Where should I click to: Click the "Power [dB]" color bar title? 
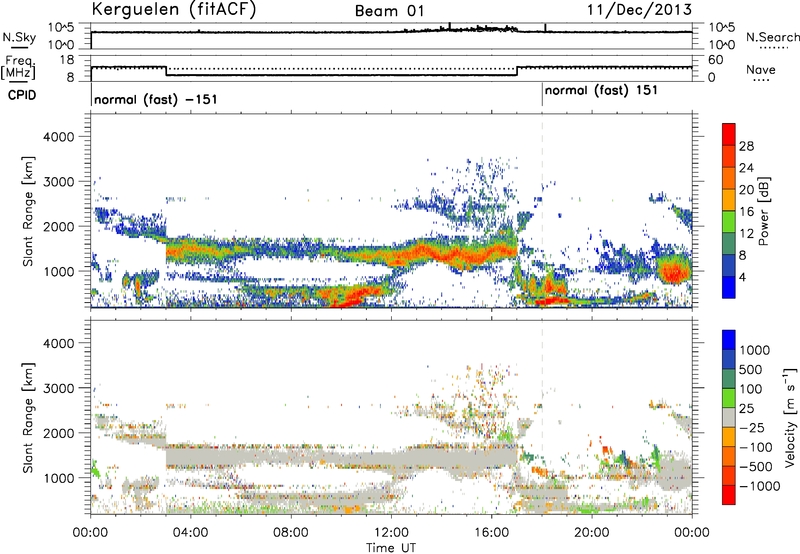pyautogui.click(x=763, y=211)
